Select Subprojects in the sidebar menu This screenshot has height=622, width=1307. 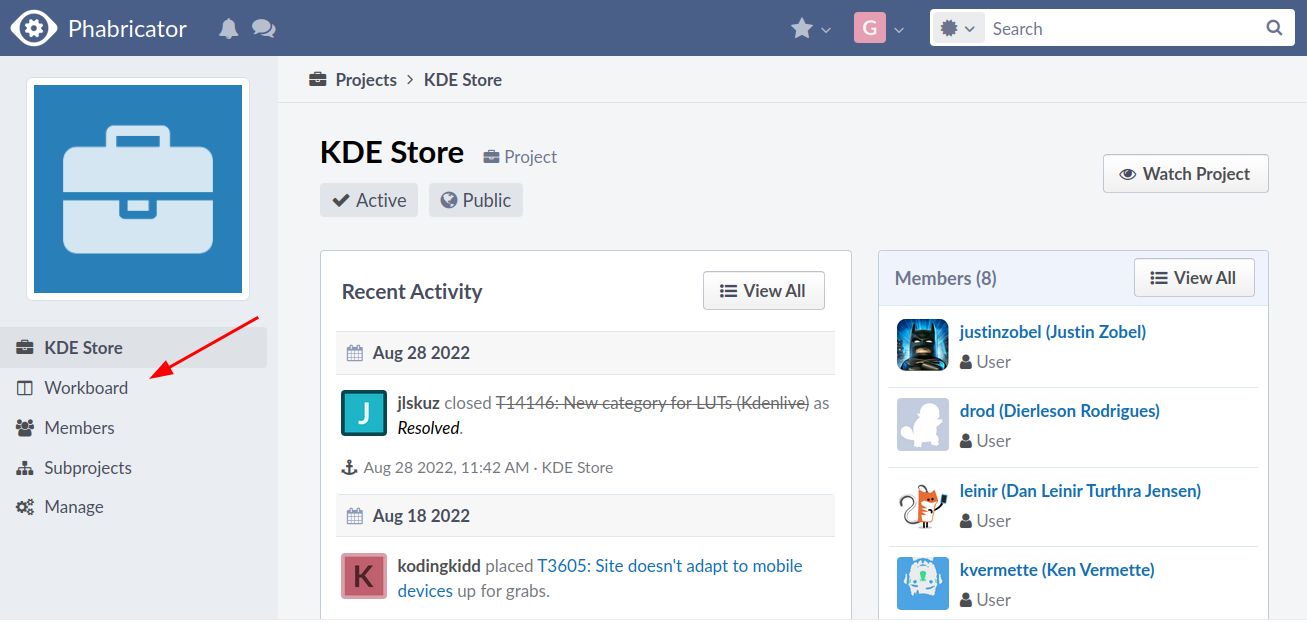point(88,468)
